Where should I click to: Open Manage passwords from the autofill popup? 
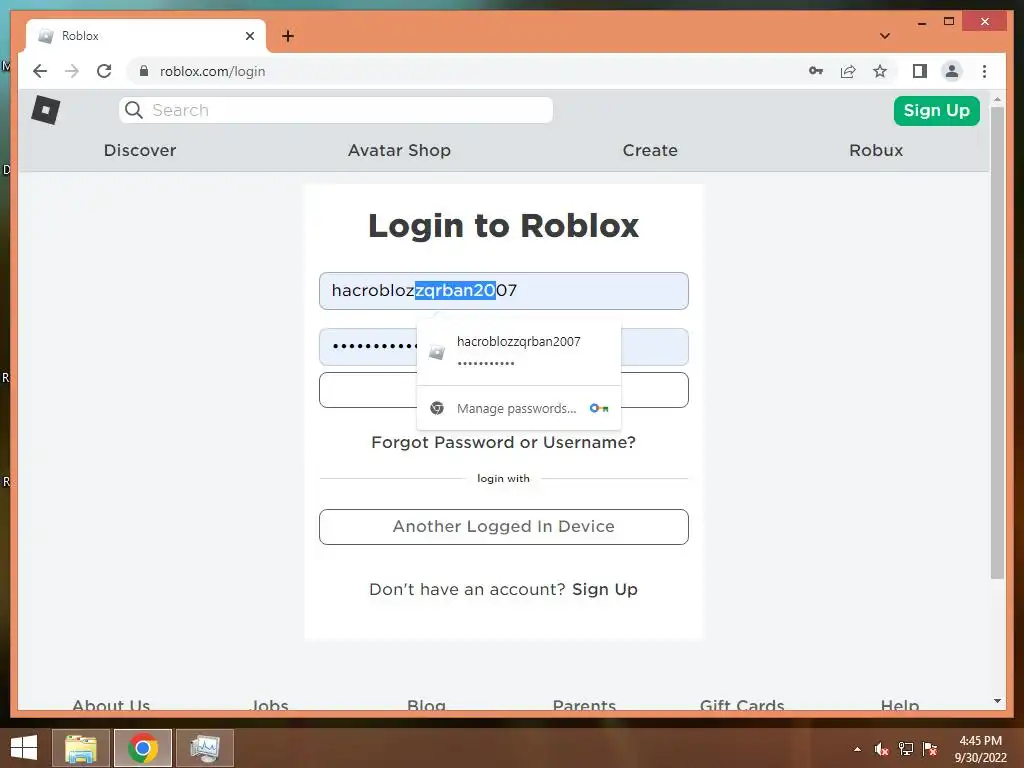coord(519,408)
